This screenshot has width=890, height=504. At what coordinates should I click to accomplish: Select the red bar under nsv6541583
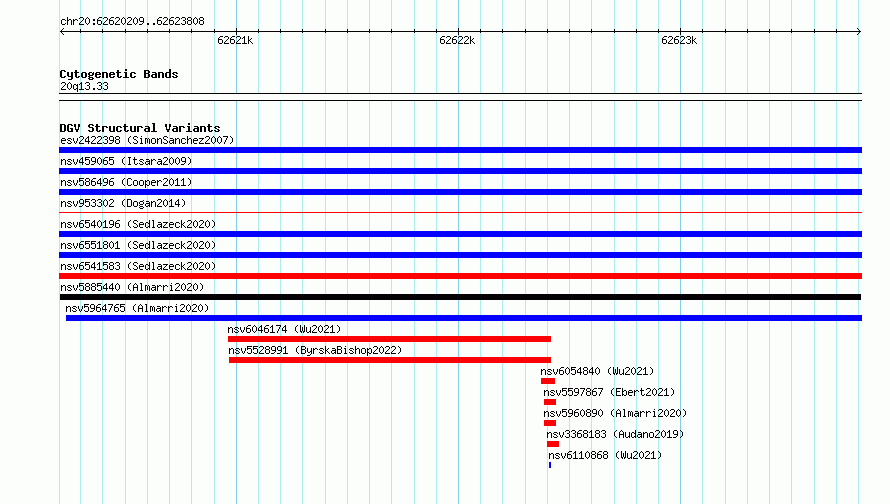(460, 276)
